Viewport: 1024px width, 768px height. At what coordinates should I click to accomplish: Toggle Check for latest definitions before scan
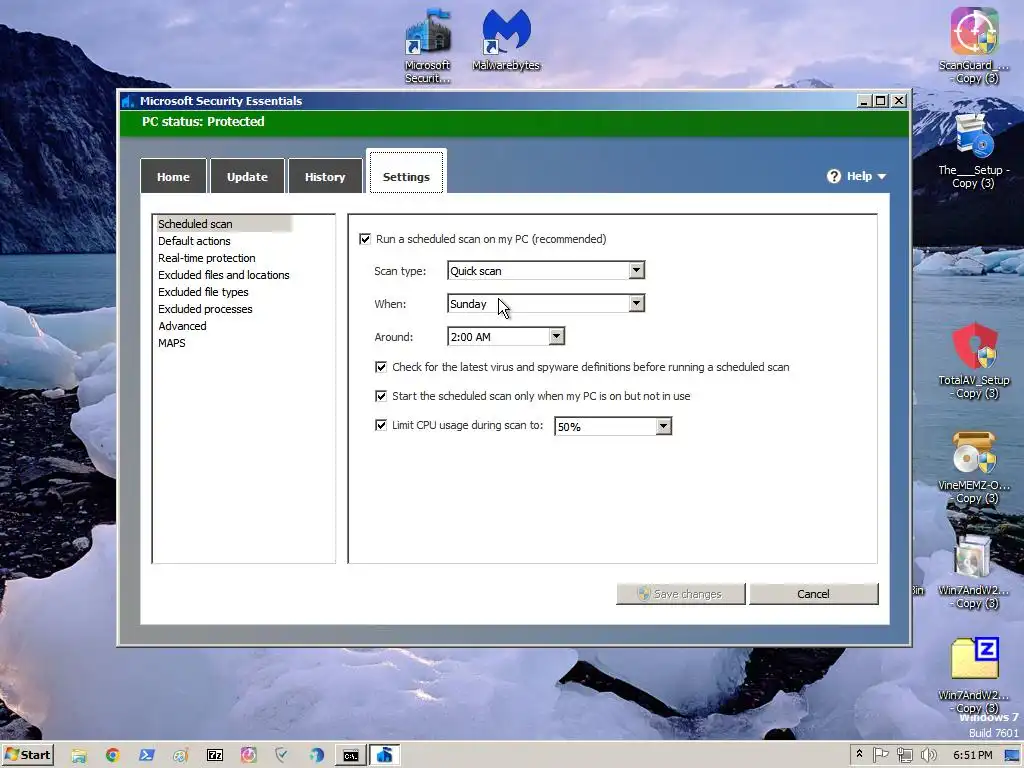[x=381, y=367]
